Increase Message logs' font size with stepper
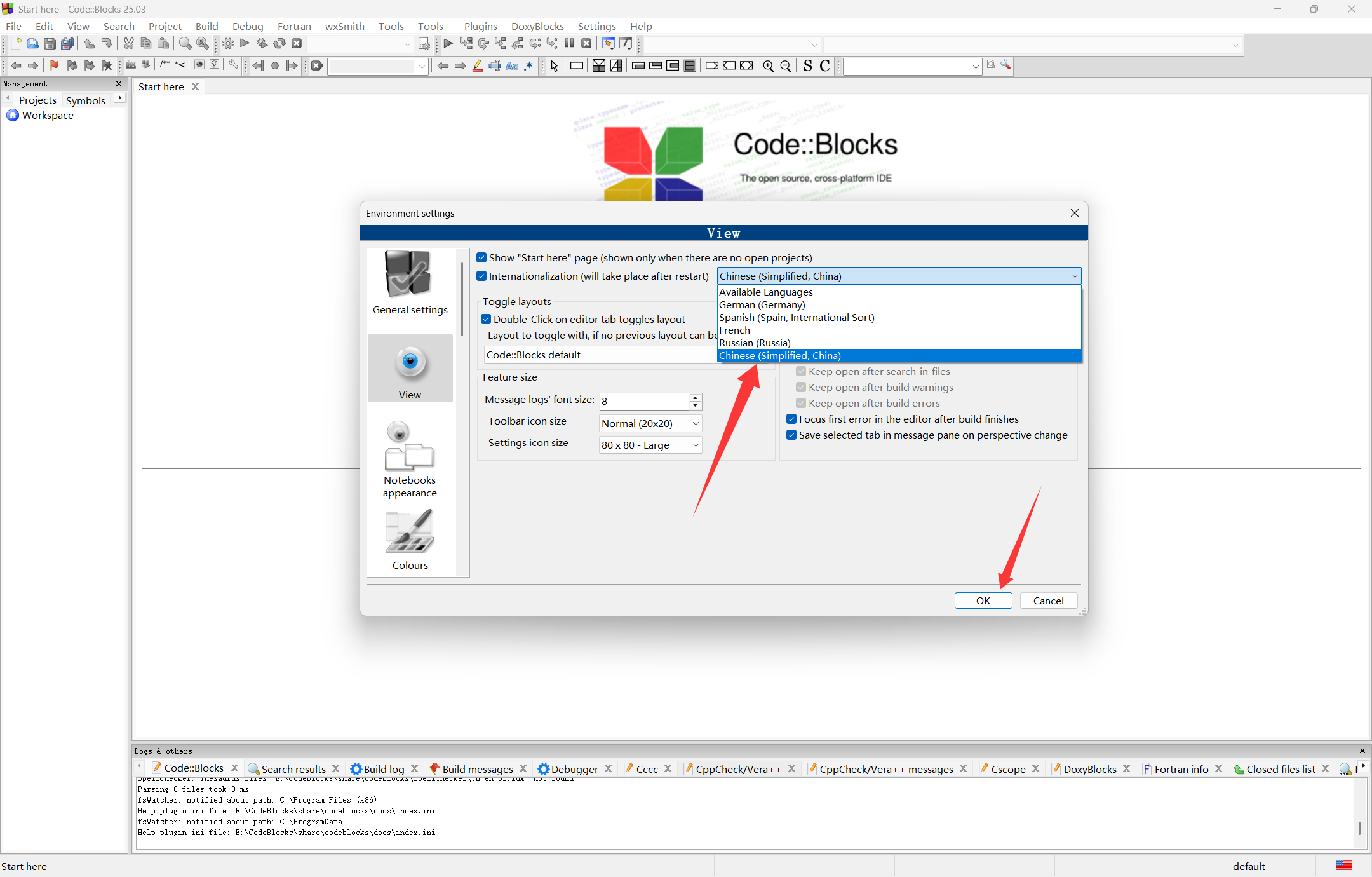Image resolution: width=1372 pixels, height=877 pixels. click(696, 397)
